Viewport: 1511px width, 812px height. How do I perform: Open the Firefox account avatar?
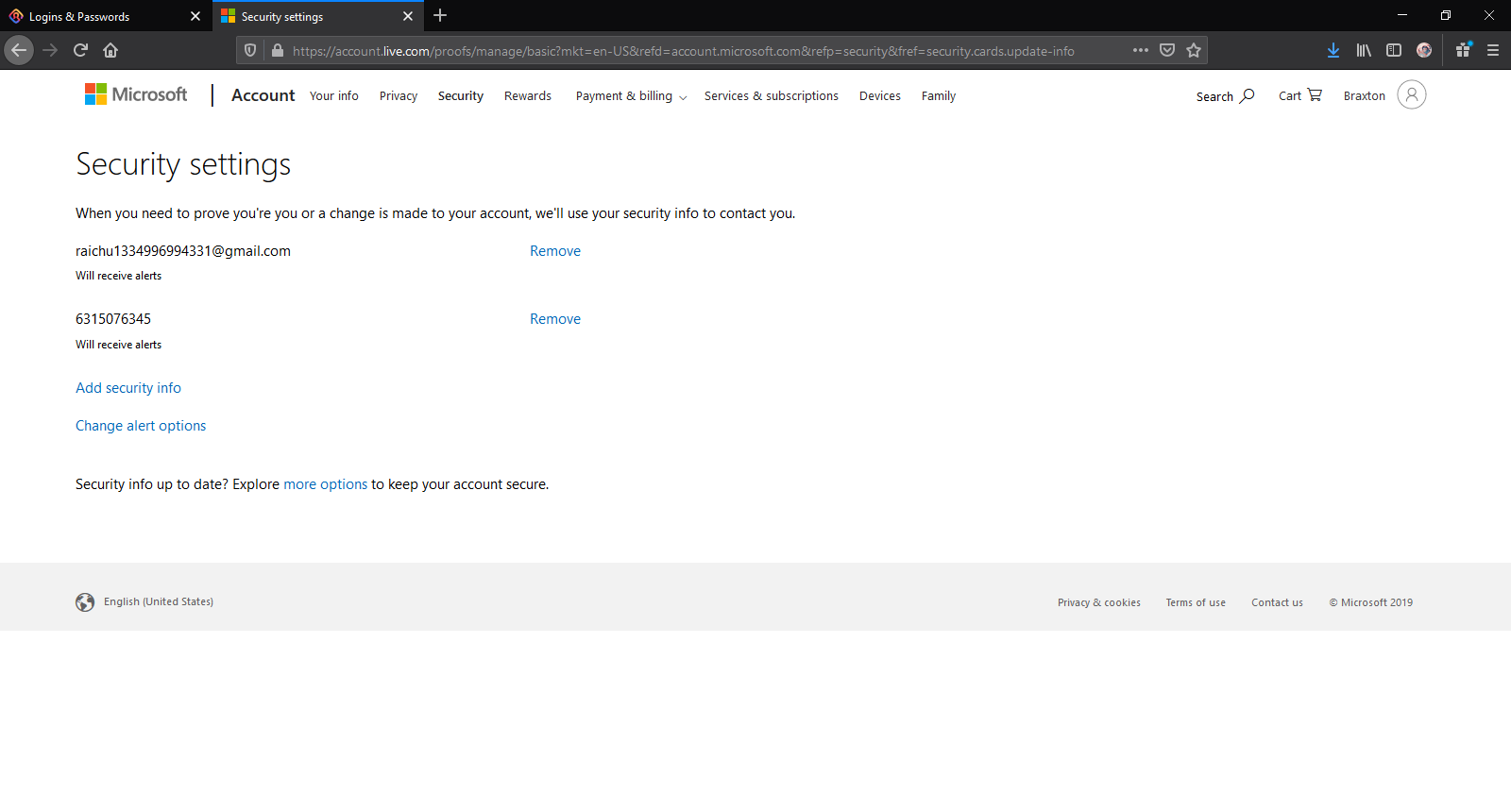click(1424, 50)
